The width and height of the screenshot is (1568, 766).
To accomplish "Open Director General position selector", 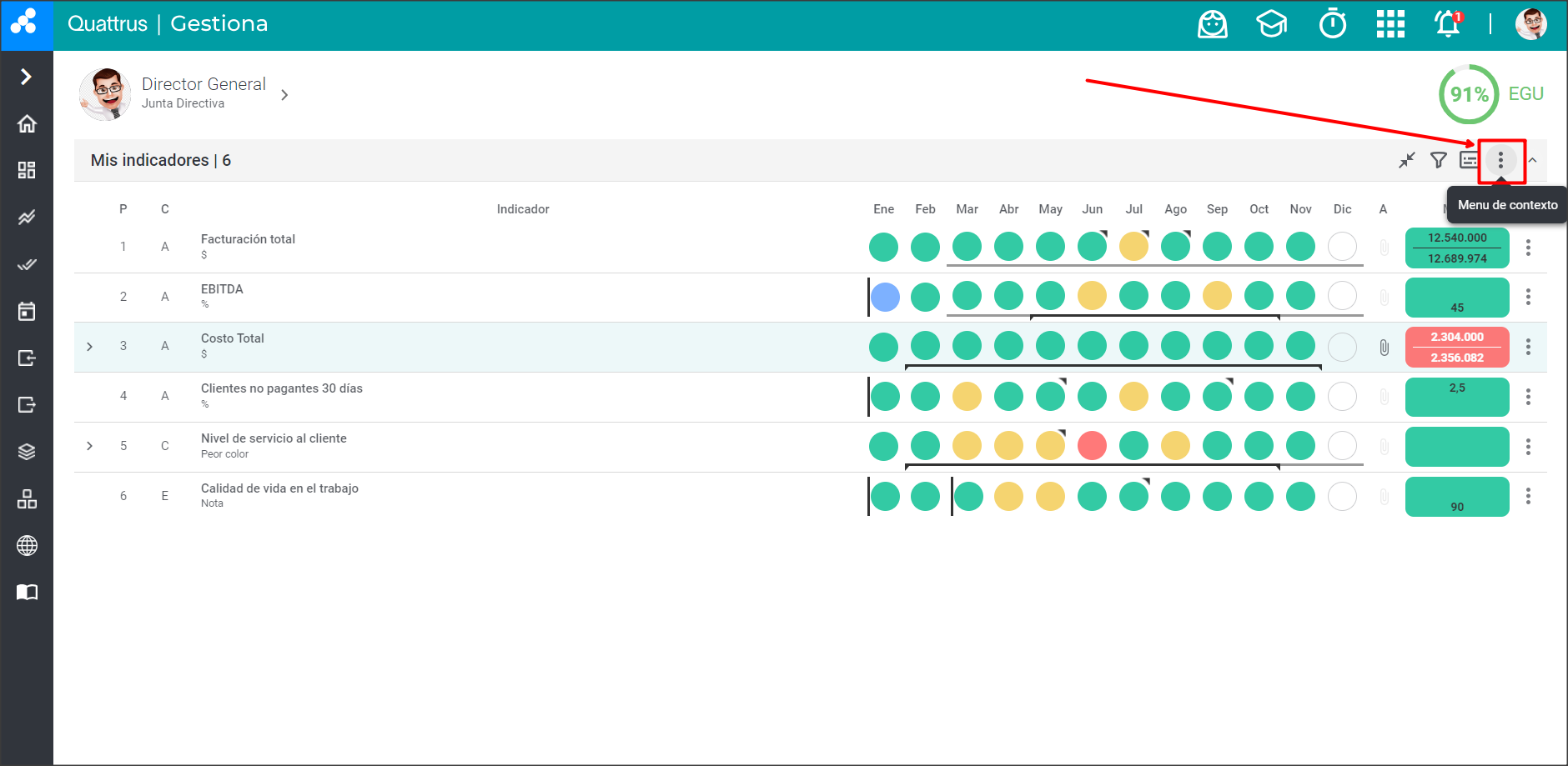I will click(x=284, y=95).
